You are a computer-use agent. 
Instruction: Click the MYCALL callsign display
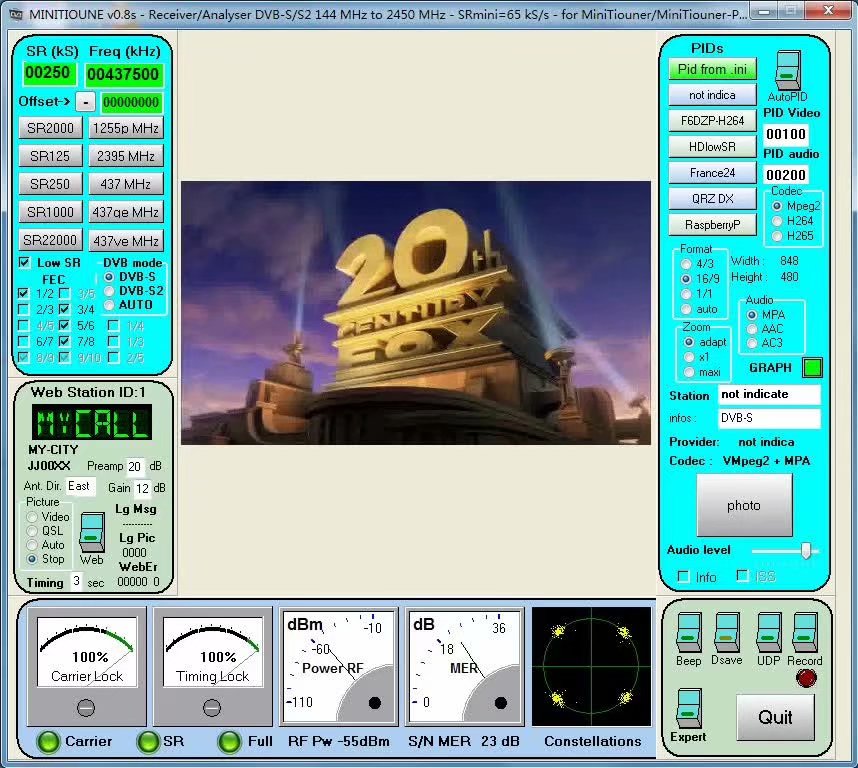pos(92,422)
